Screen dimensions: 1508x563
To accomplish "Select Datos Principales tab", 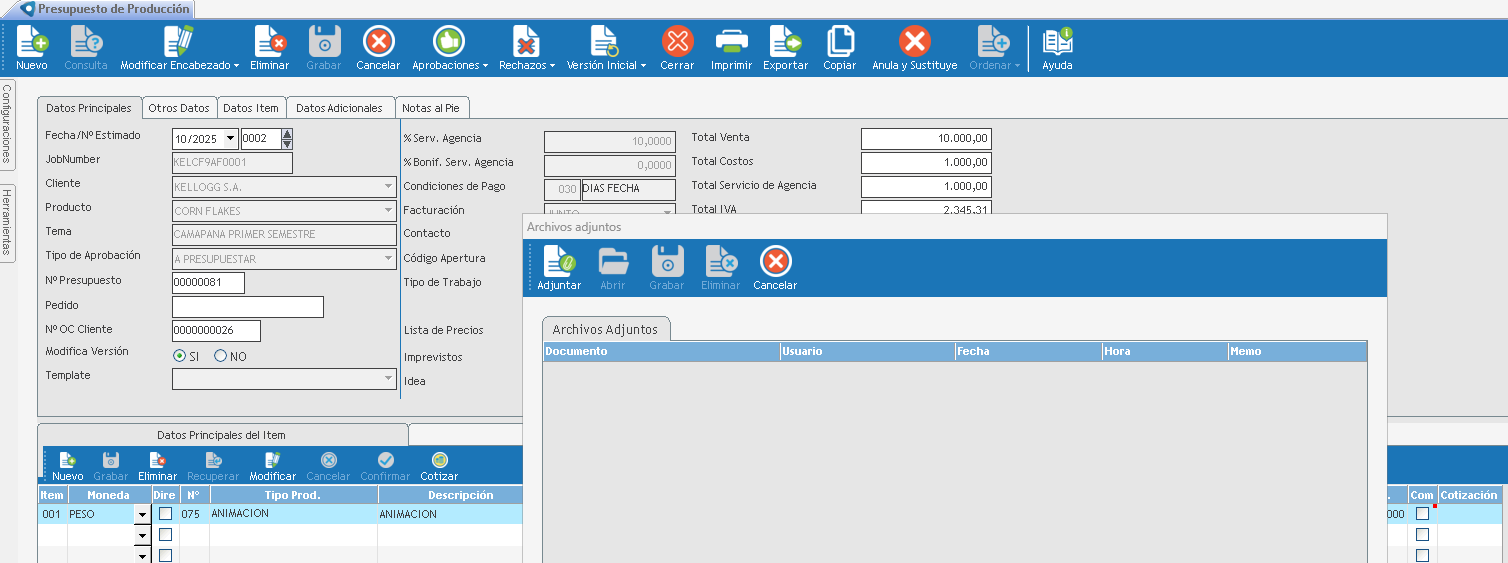I will pos(89,108).
